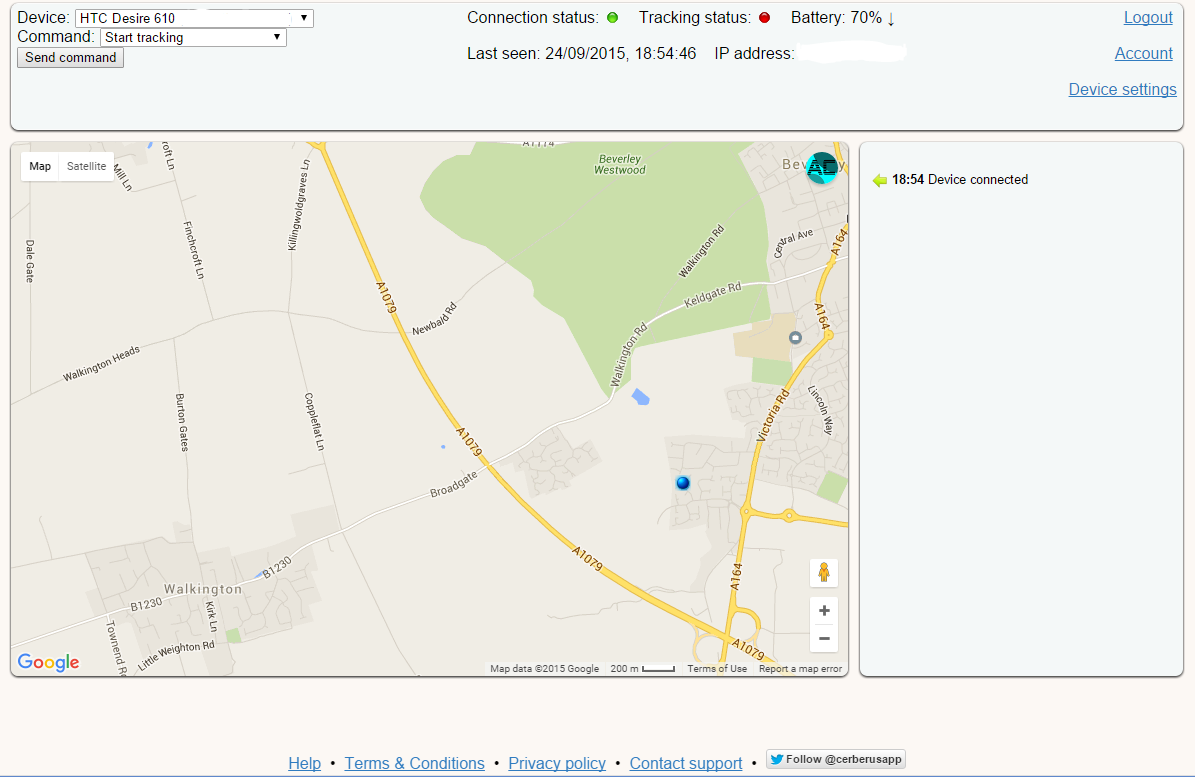This screenshot has height=777, width=1195.
Task: Select the Street View pegman icon
Action: coord(824,573)
